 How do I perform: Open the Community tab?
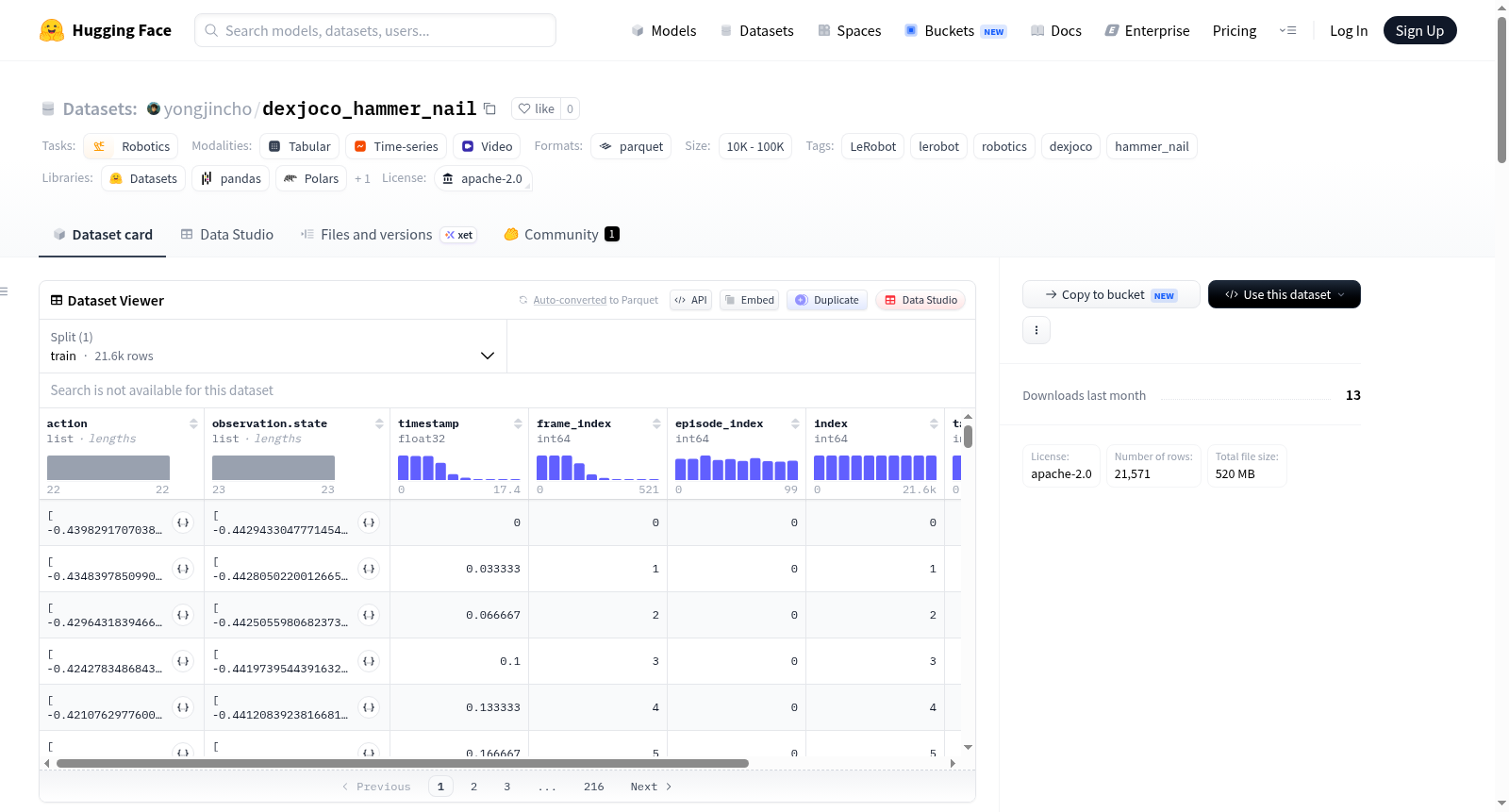tap(562, 235)
